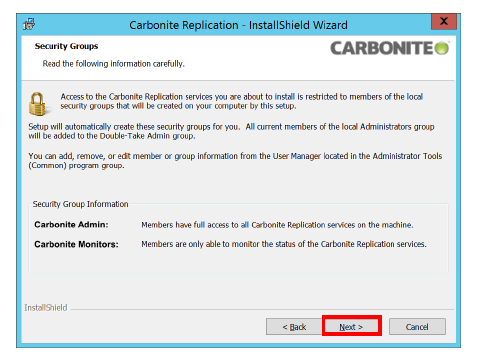The image size is (477, 364).
Task: Click the window title Carbonite Replication - InstallShield Wizard
Action: click(x=238, y=25)
